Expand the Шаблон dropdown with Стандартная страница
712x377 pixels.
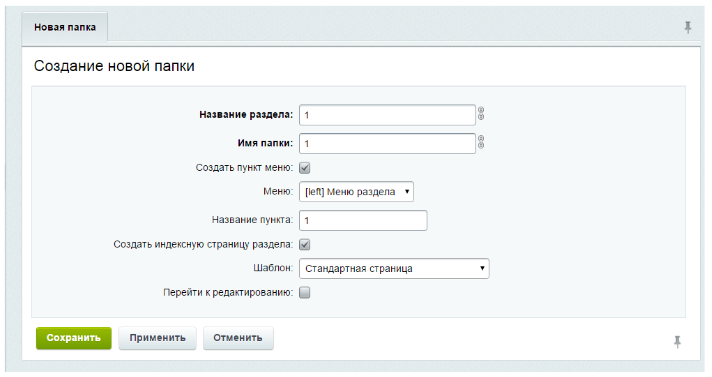tap(394, 268)
